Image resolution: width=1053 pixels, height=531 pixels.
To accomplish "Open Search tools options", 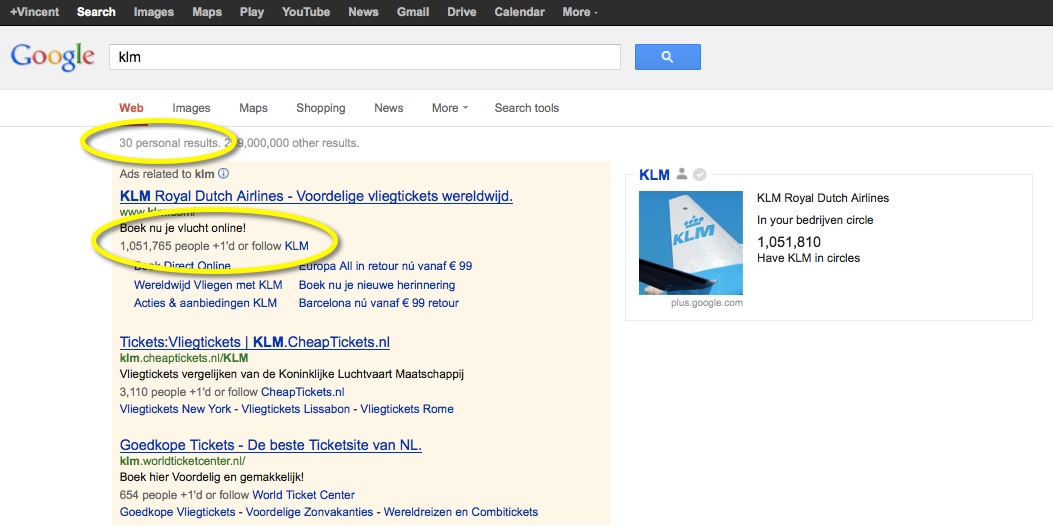I will point(526,108).
